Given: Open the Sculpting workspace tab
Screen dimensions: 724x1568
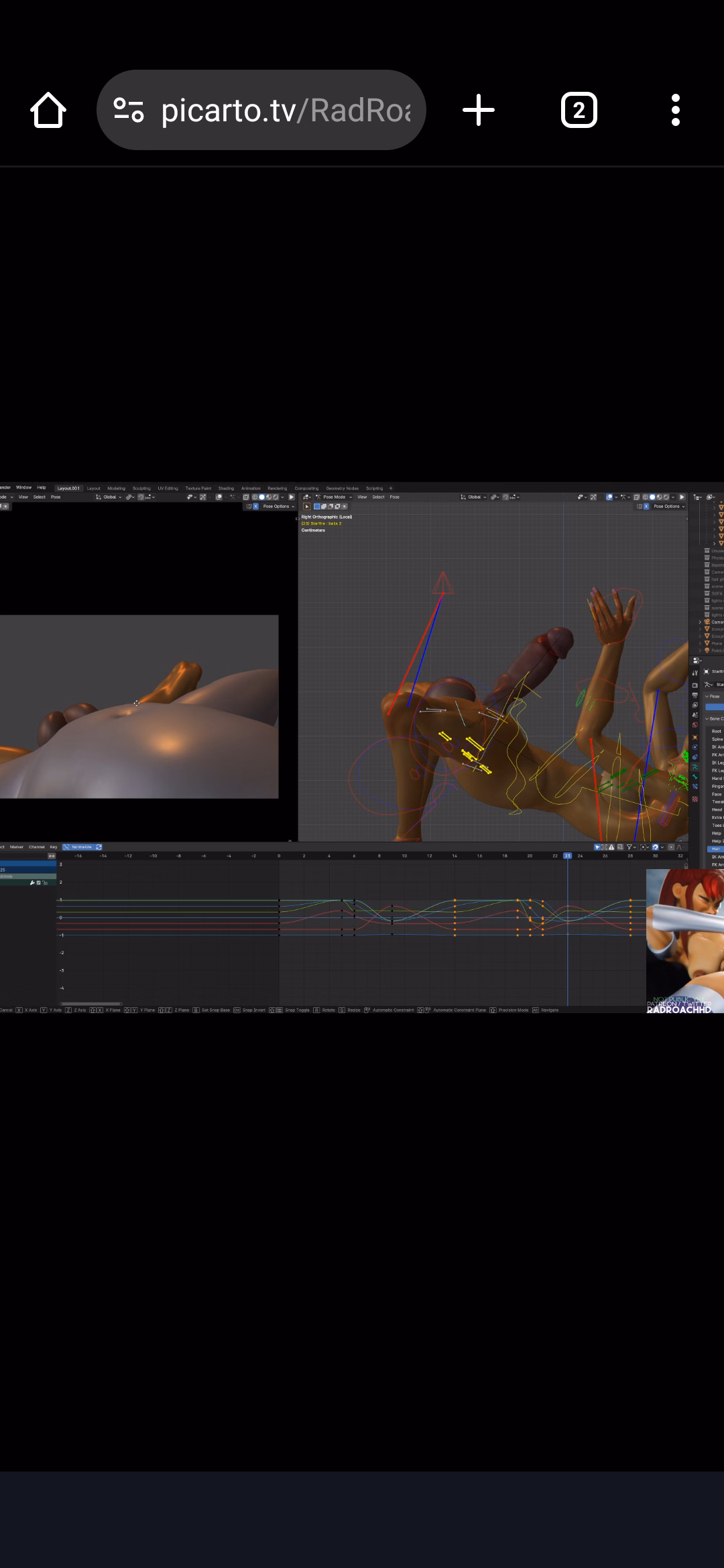Looking at the screenshot, I should pyautogui.click(x=141, y=488).
